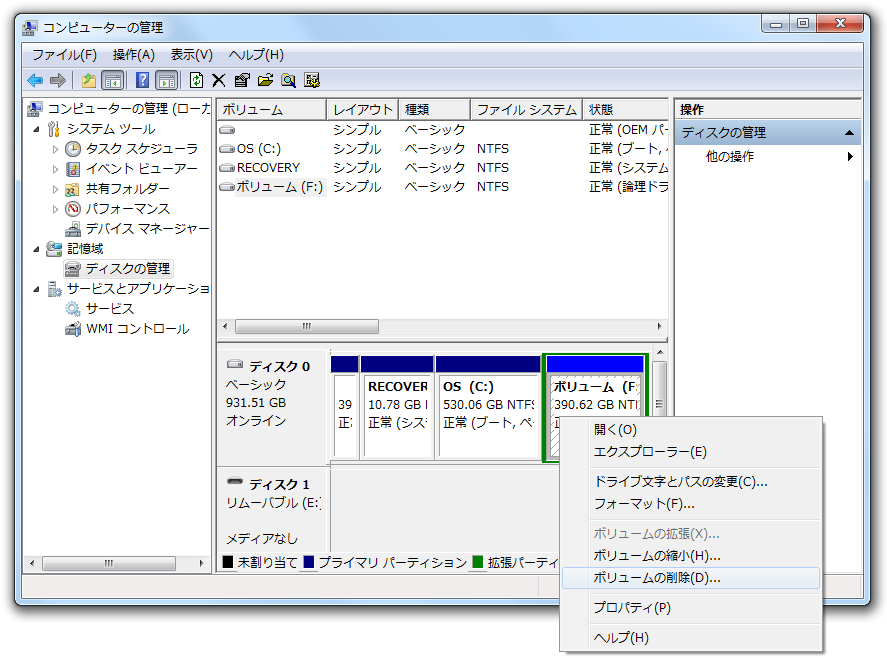The width and height of the screenshot is (887, 658).
Task: Choose フォーマット(F) in context menu
Action: coord(691,504)
